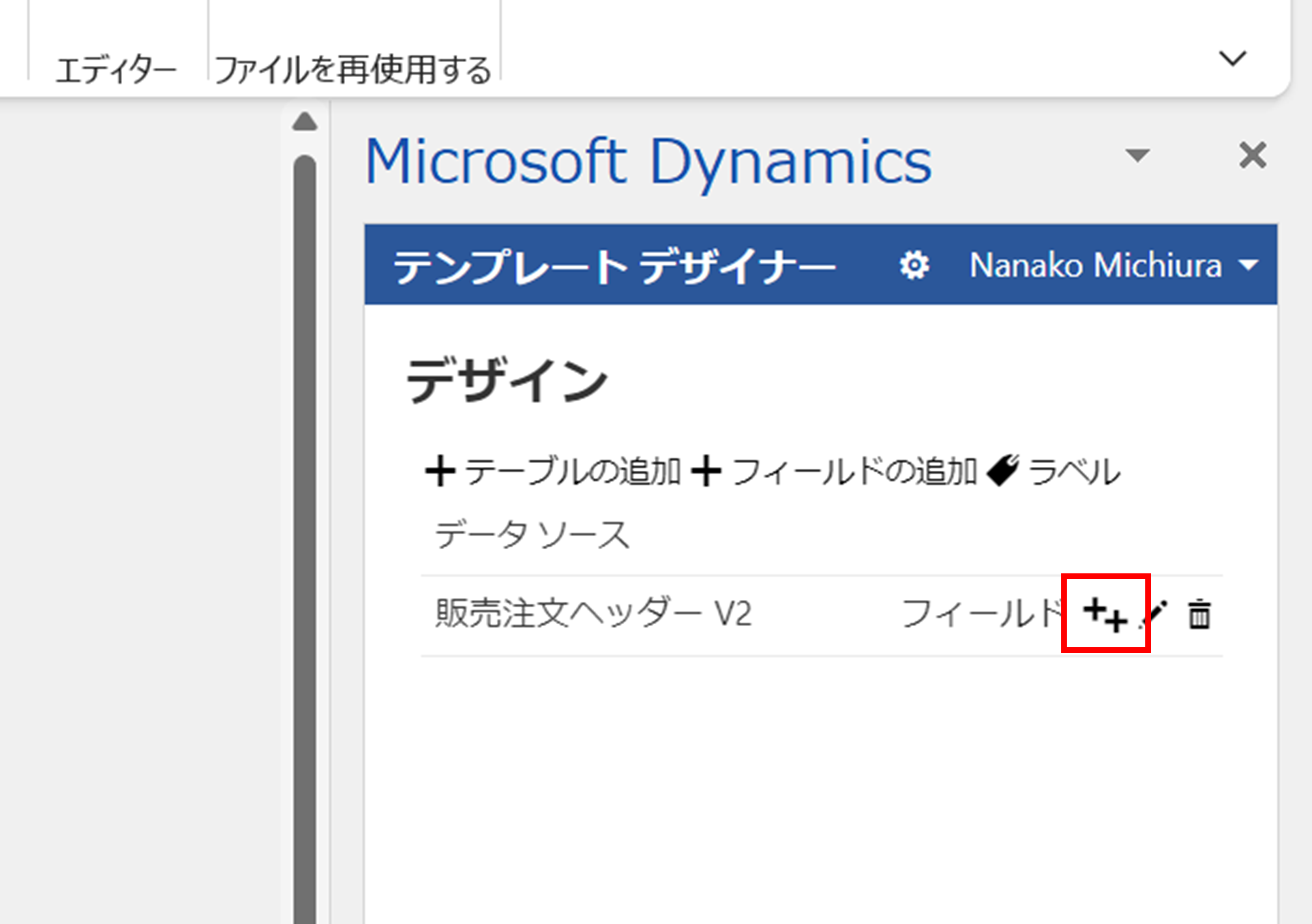The image size is (1312, 924).
Task: Select the 販売注文ヘッダー V2 row
Action: [822, 615]
